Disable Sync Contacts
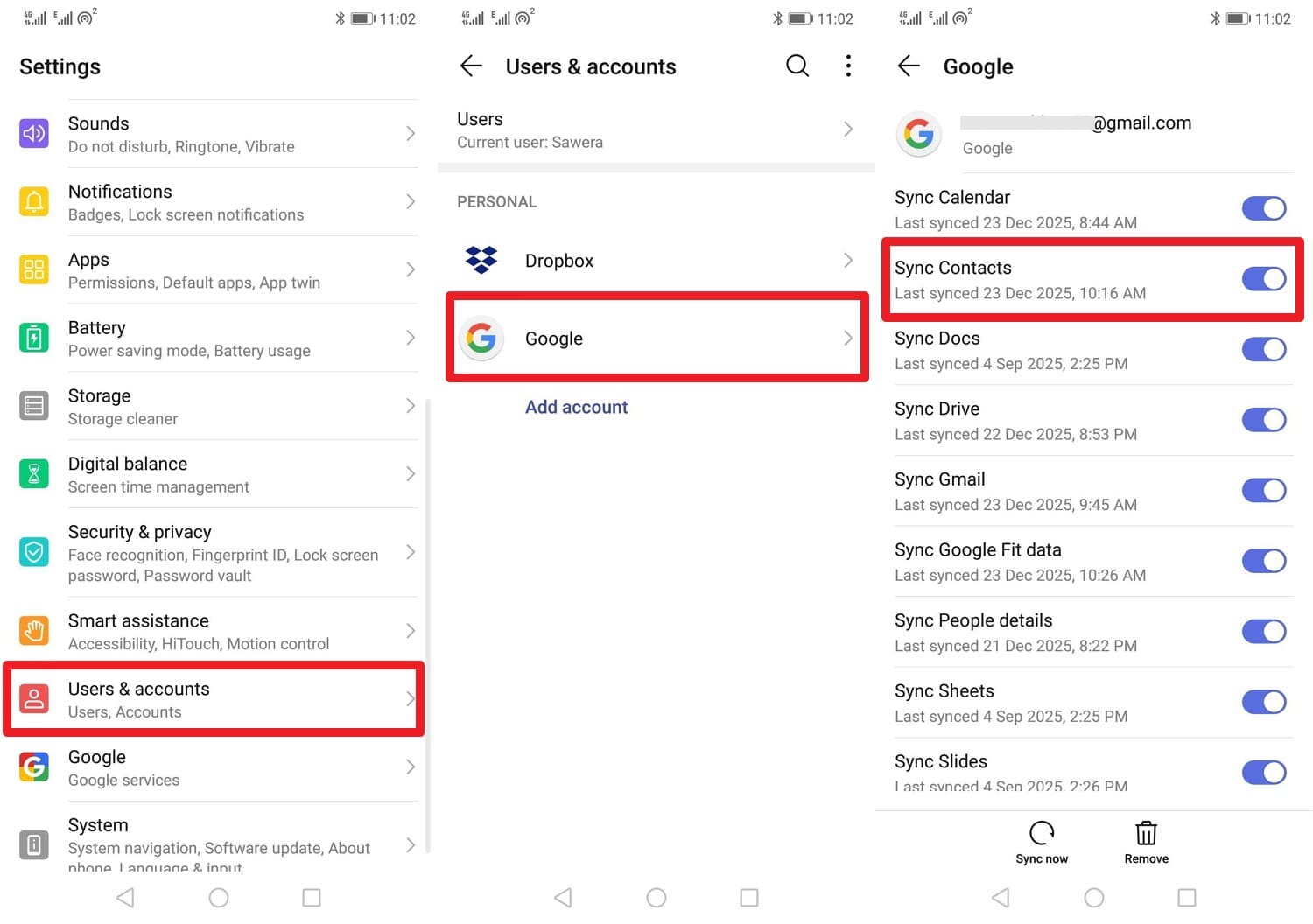Viewport: 1313px width, 924px height. 1263,278
